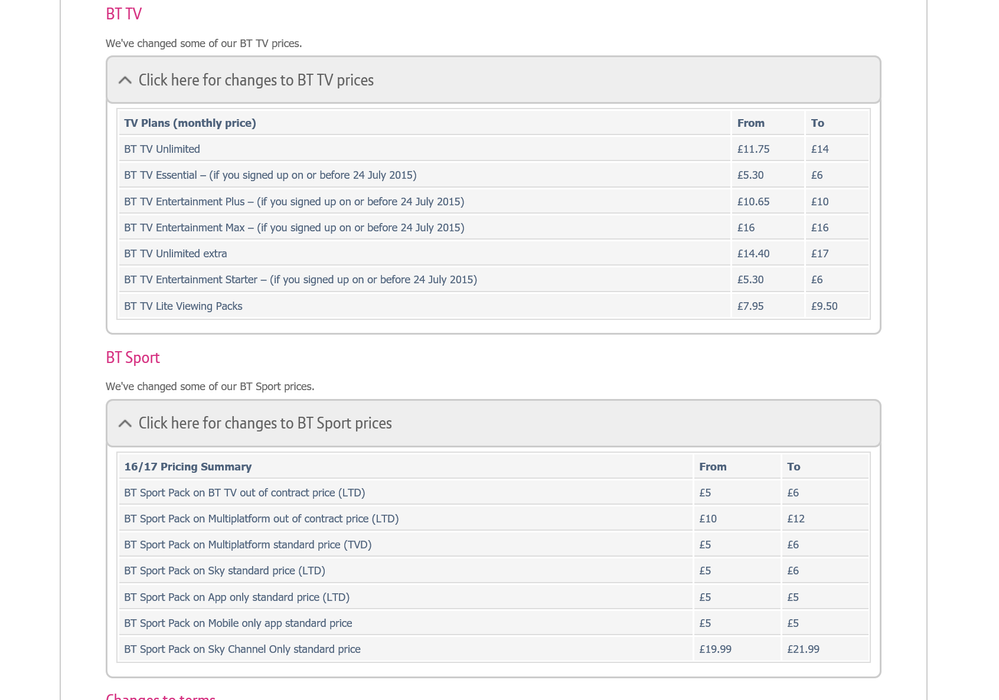
Task: Click the £10.65 price for Entertainment Plus
Action: click(753, 202)
